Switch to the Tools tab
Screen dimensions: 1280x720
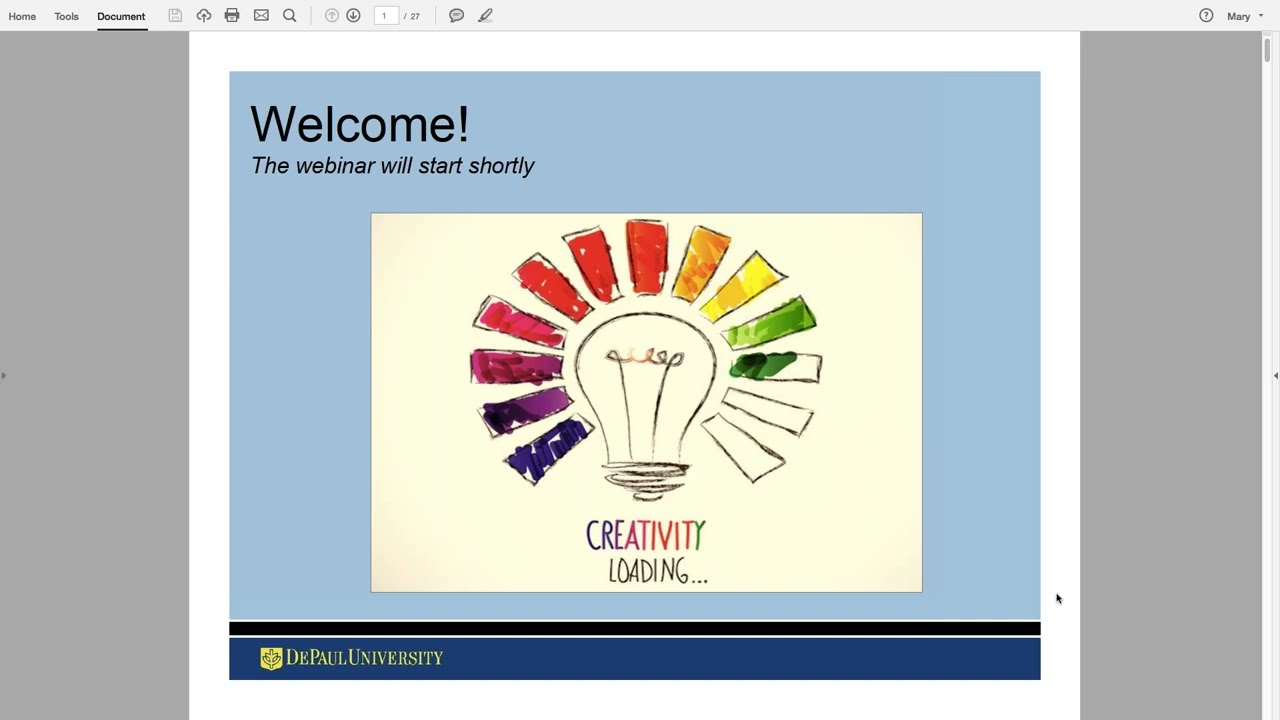pos(66,16)
